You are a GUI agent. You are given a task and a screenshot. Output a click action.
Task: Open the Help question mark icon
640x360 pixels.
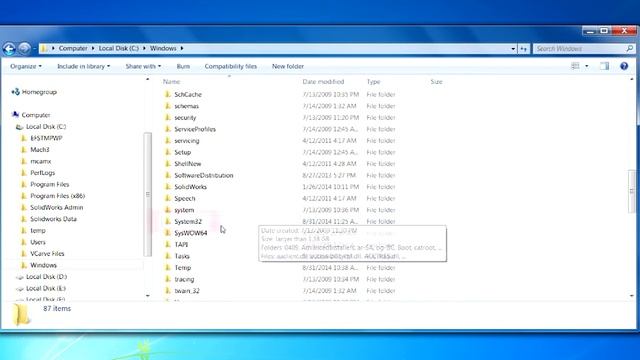click(624, 66)
